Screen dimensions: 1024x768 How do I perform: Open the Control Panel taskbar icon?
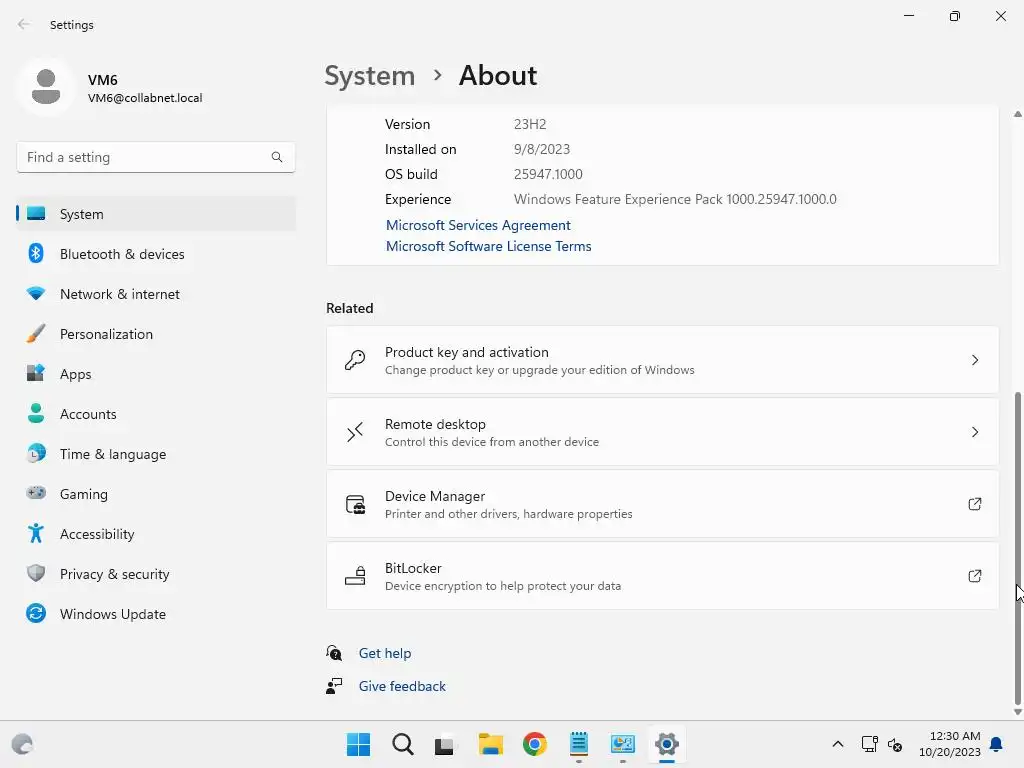(622, 744)
